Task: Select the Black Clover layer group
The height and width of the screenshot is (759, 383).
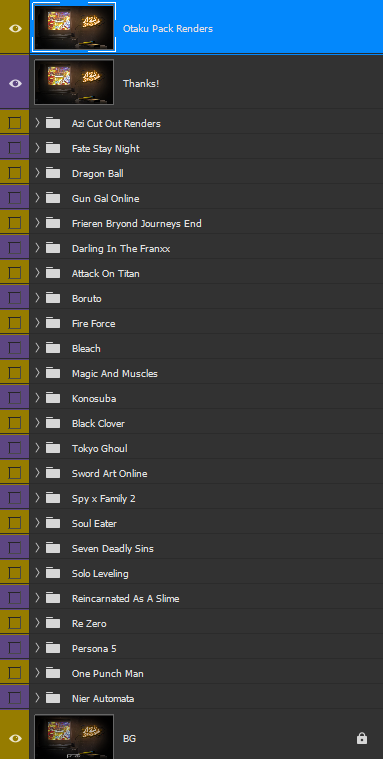Action: click(x=206, y=423)
